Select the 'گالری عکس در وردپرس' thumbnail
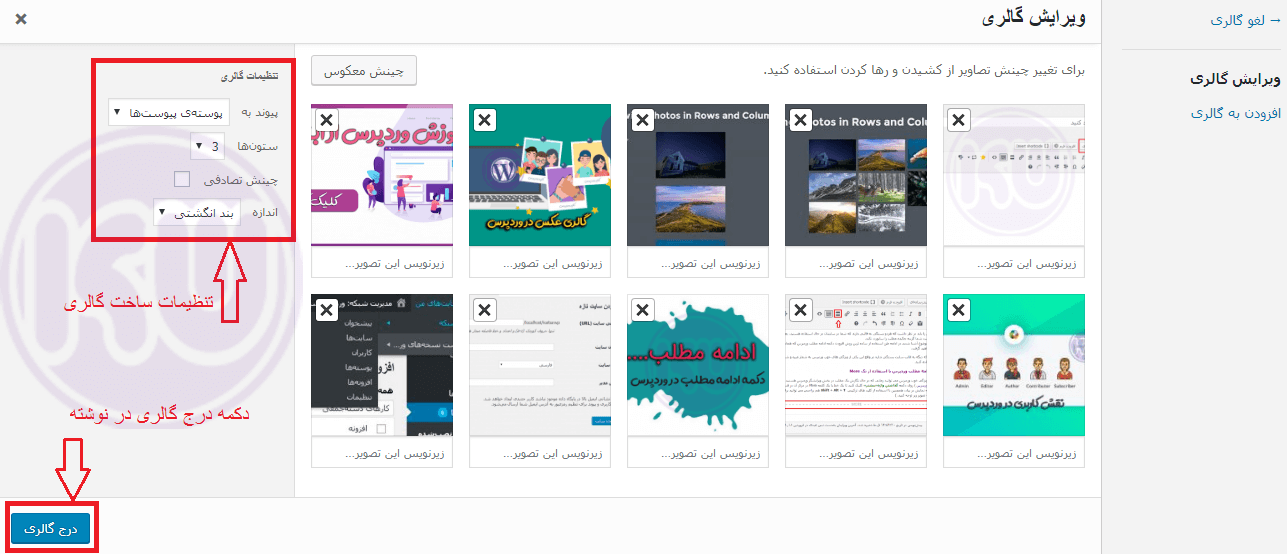This screenshot has width=1287, height=554. coord(540,175)
